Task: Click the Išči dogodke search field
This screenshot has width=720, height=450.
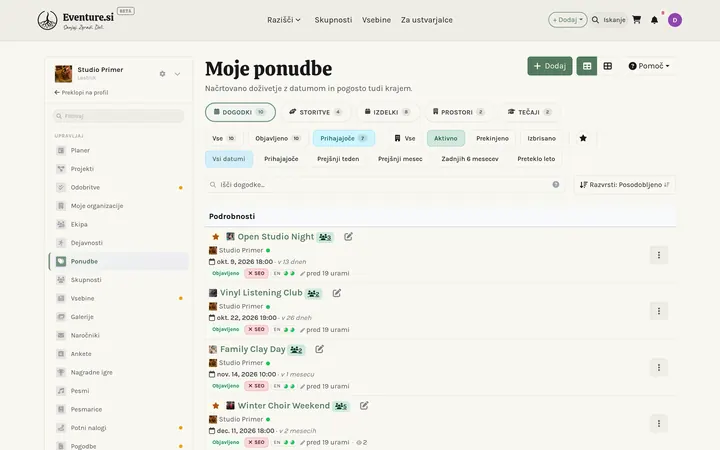Action: pyautogui.click(x=384, y=185)
